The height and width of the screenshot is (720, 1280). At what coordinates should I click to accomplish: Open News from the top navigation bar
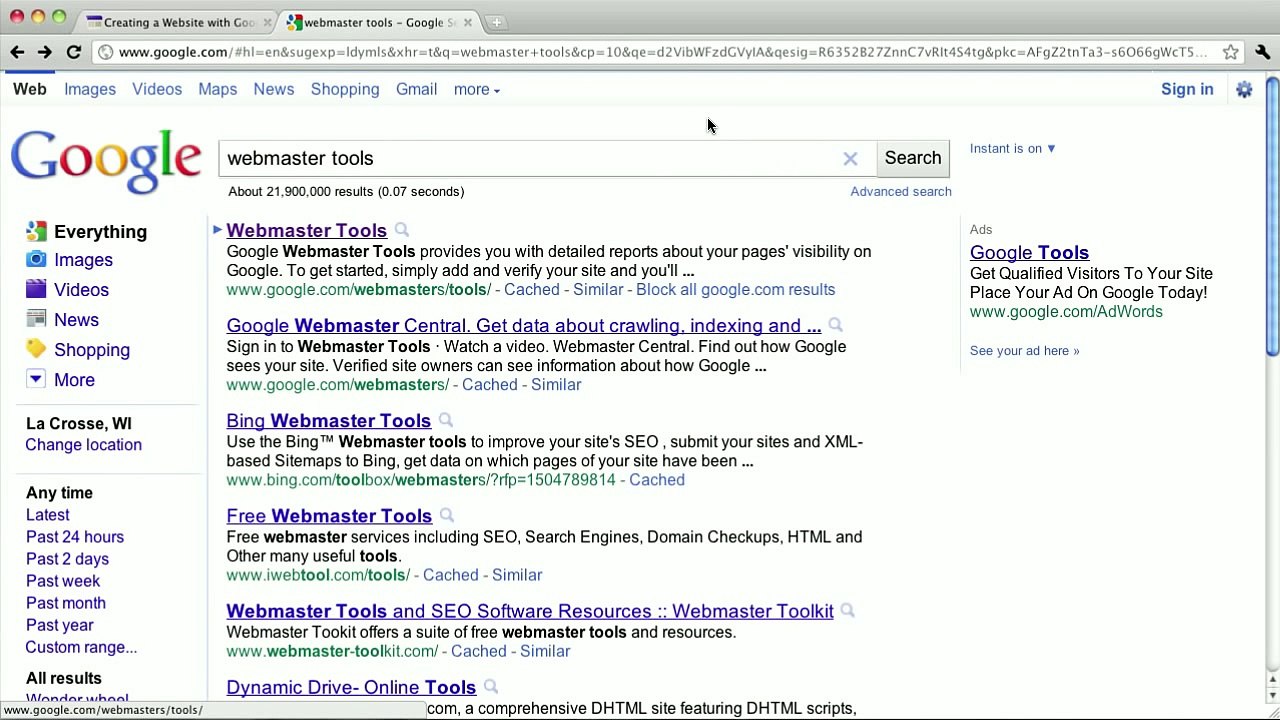click(273, 90)
